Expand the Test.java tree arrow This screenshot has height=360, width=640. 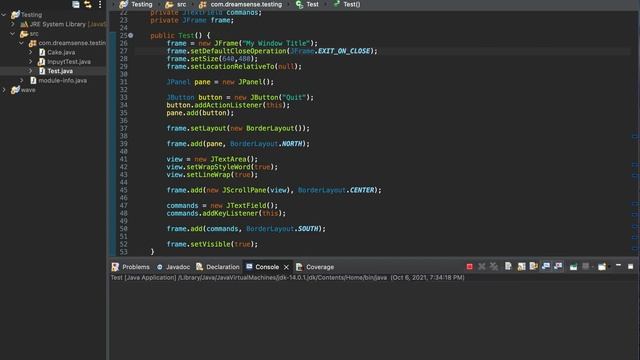pyautogui.click(x=31, y=71)
